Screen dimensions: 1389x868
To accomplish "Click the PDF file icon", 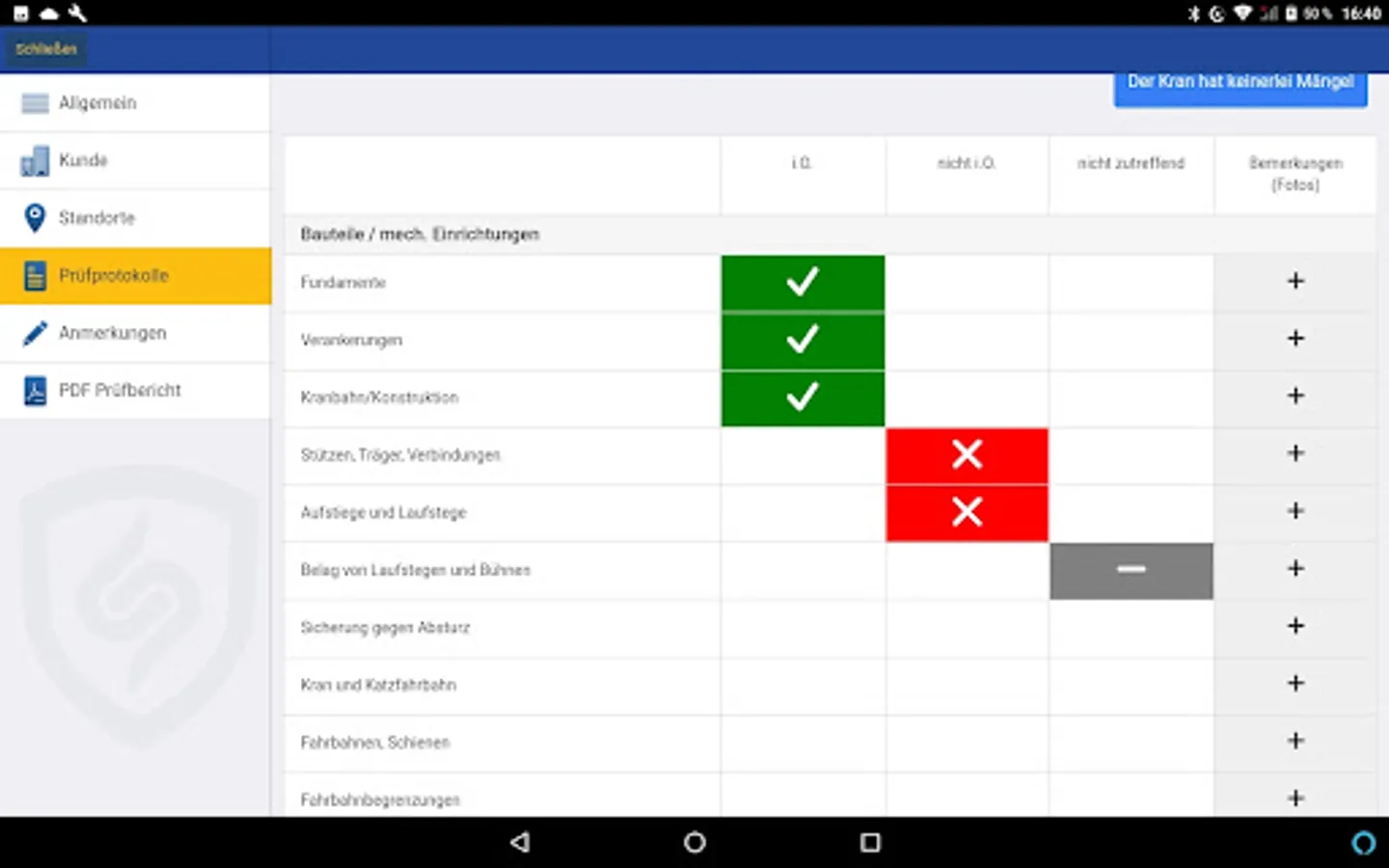I will point(35,391).
